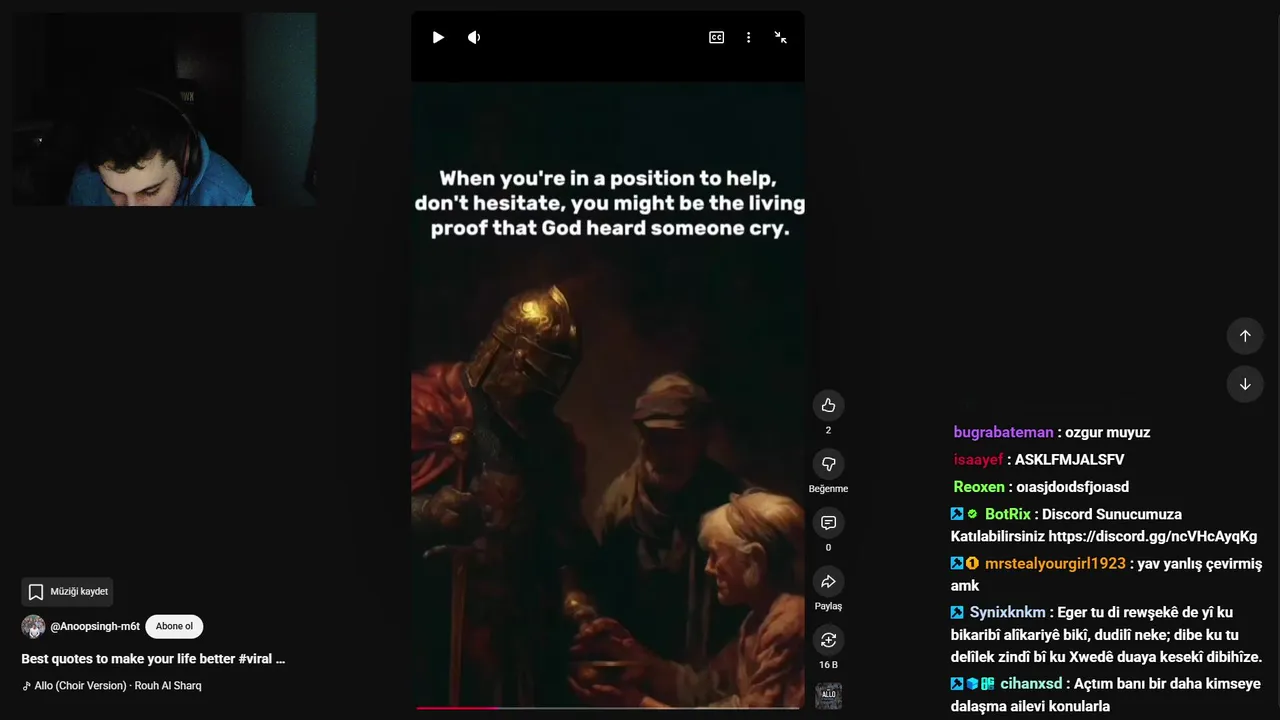Click chat username mrstealyourgirl1923

pos(1055,563)
